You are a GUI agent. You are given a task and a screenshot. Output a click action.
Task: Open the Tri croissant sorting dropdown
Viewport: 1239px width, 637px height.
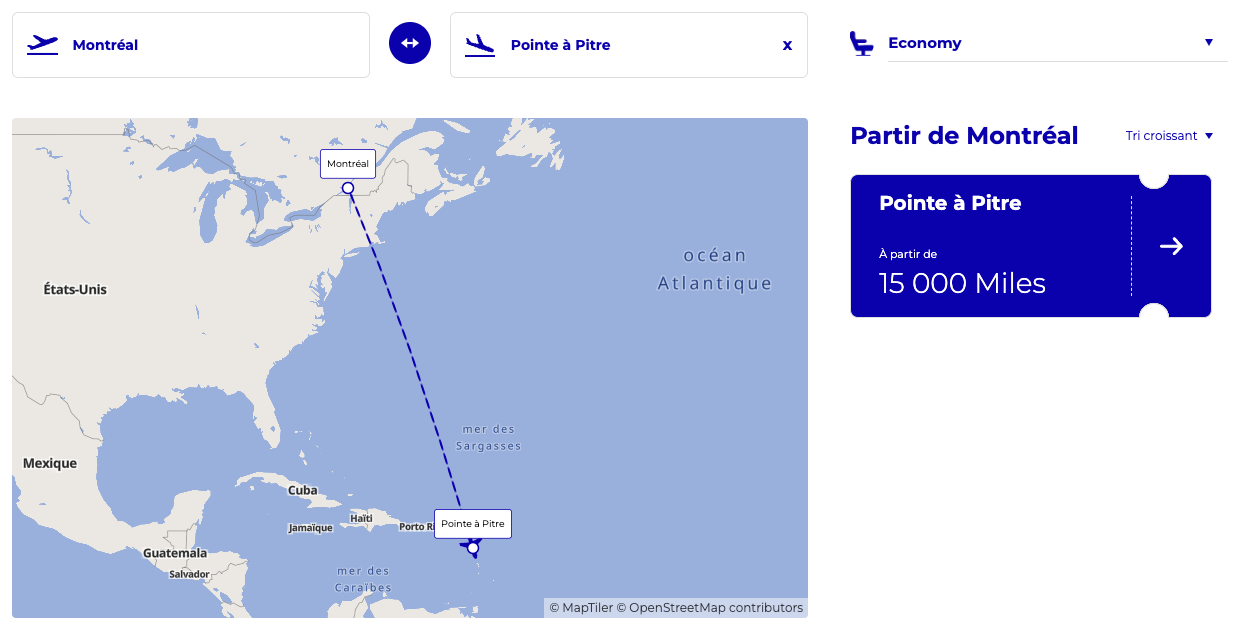coord(1168,135)
